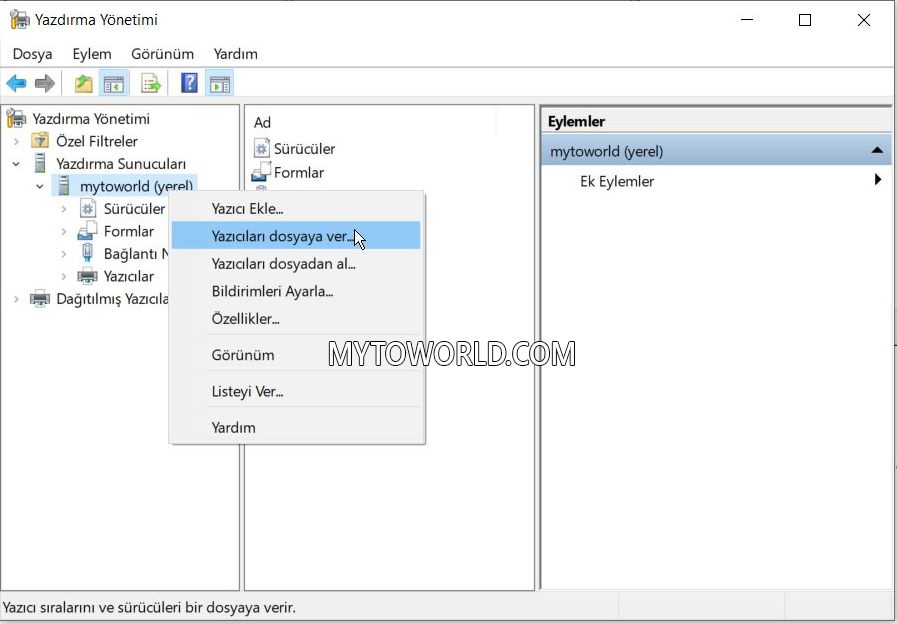Collapse the mytoworld (yerel) actions section
This screenshot has height=624, width=897.
click(877, 151)
